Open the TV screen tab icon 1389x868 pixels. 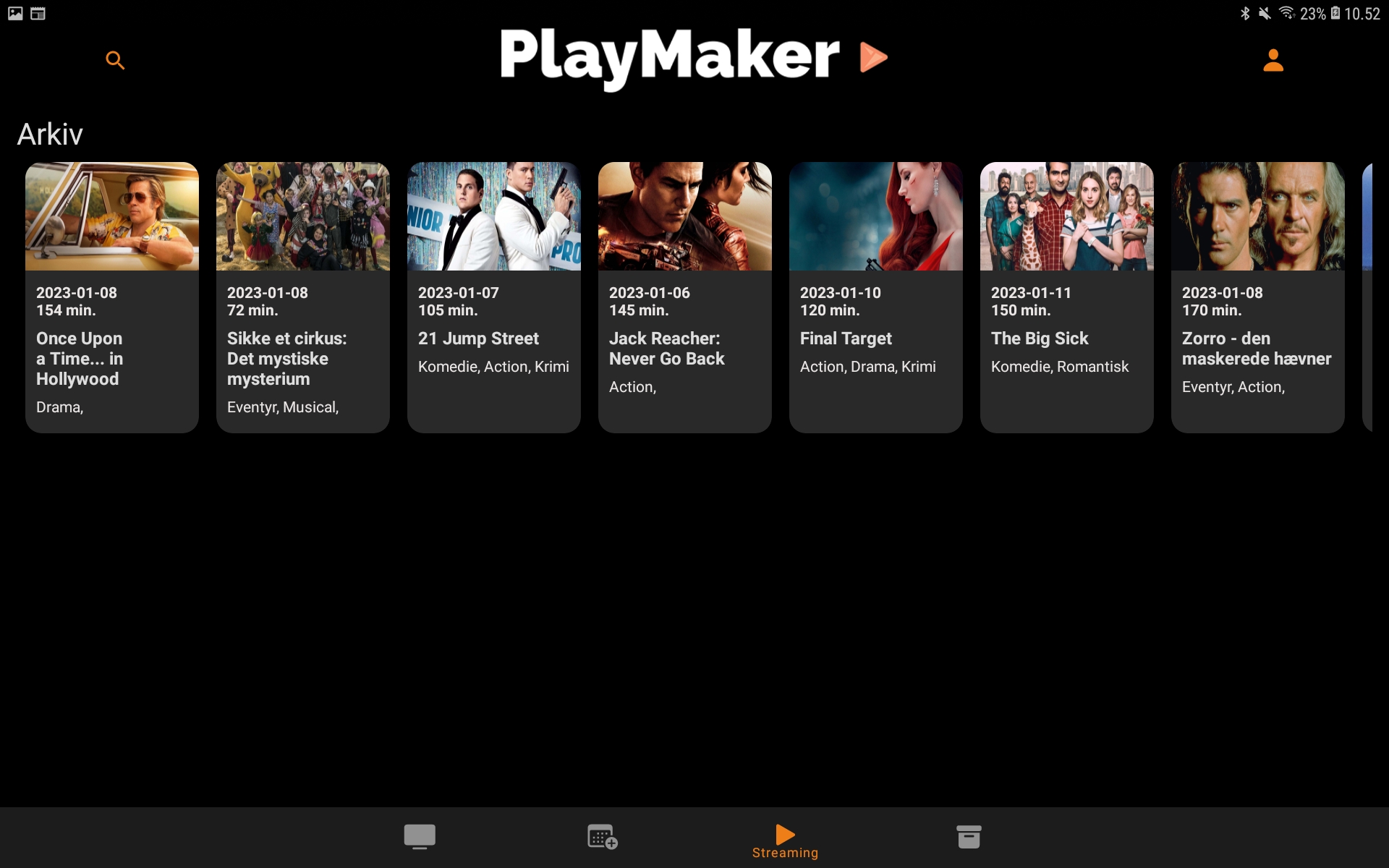click(420, 836)
